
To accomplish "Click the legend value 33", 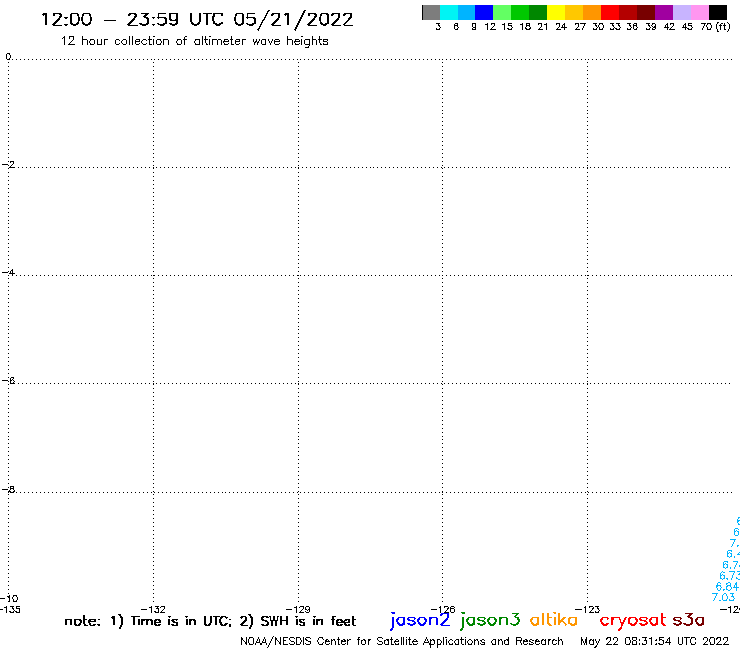I will click(x=615, y=27).
